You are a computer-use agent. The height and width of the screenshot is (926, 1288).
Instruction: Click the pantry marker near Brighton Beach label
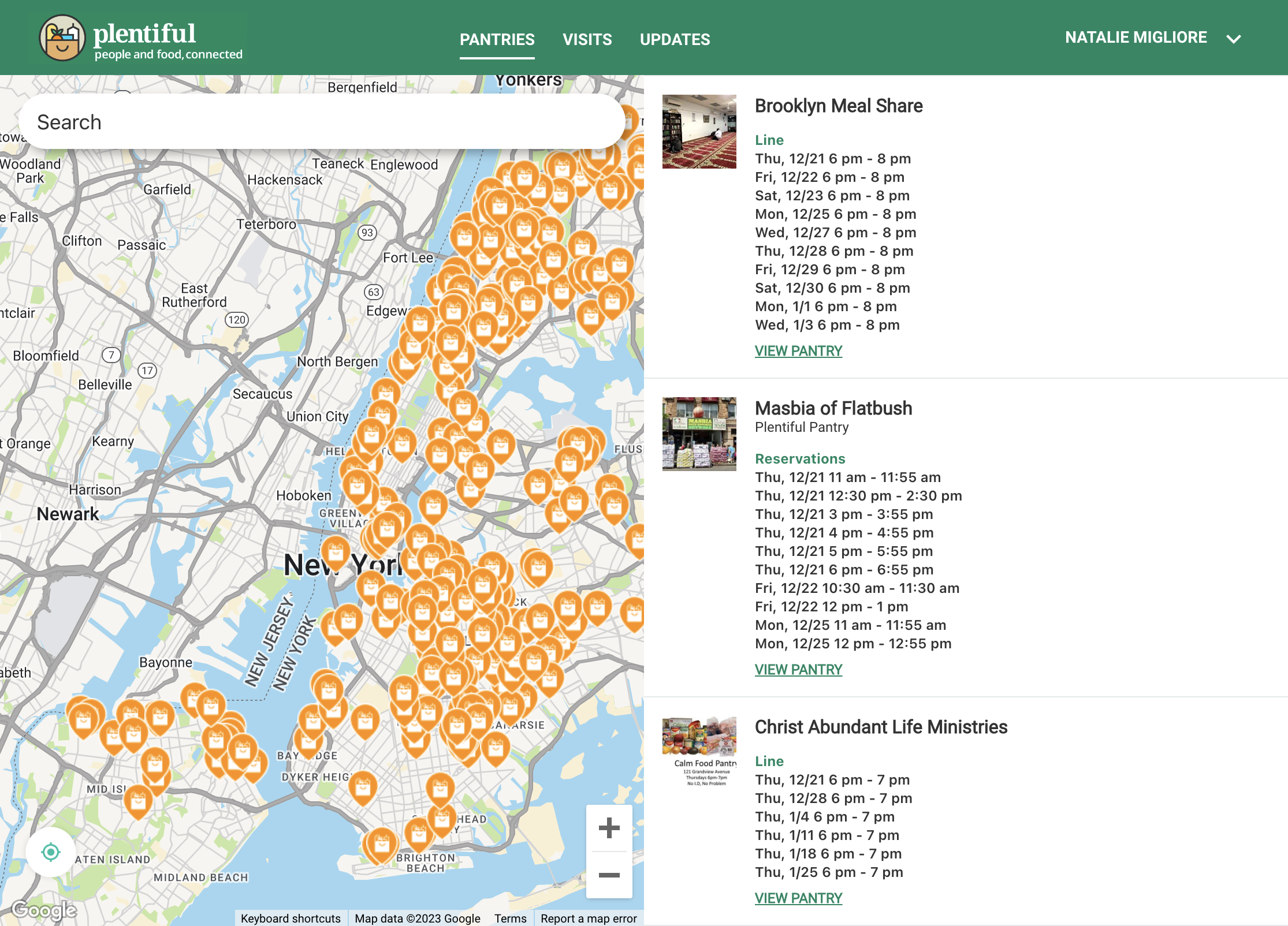(x=419, y=834)
